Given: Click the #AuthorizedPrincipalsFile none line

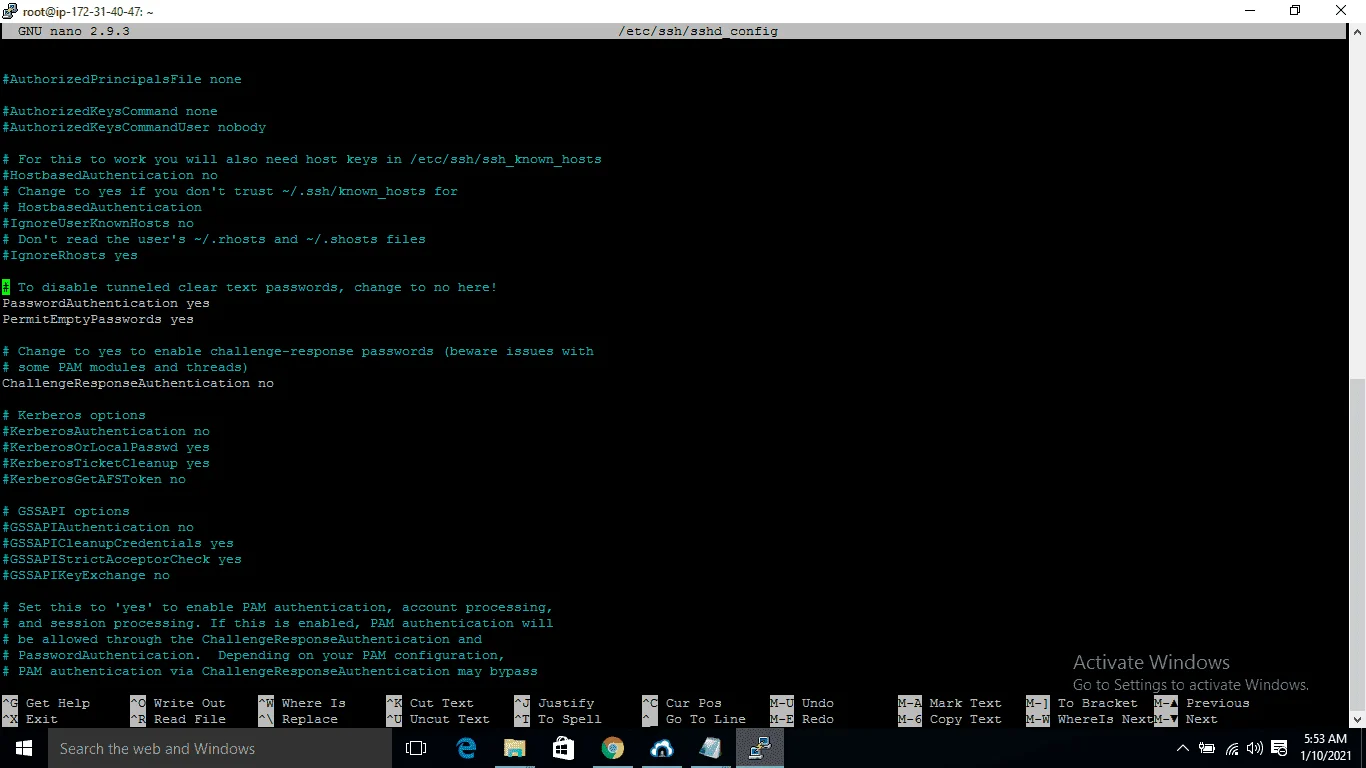Looking at the screenshot, I should 122,79.
